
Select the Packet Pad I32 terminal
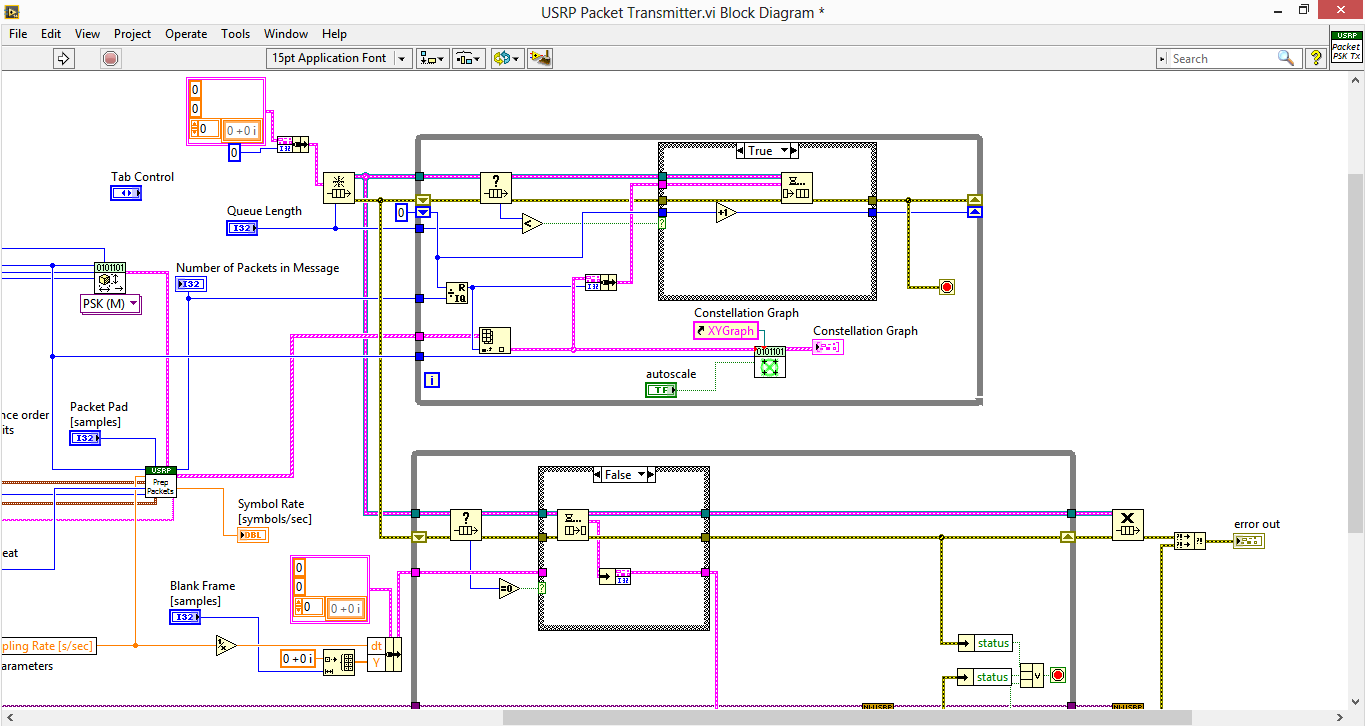[x=85, y=438]
